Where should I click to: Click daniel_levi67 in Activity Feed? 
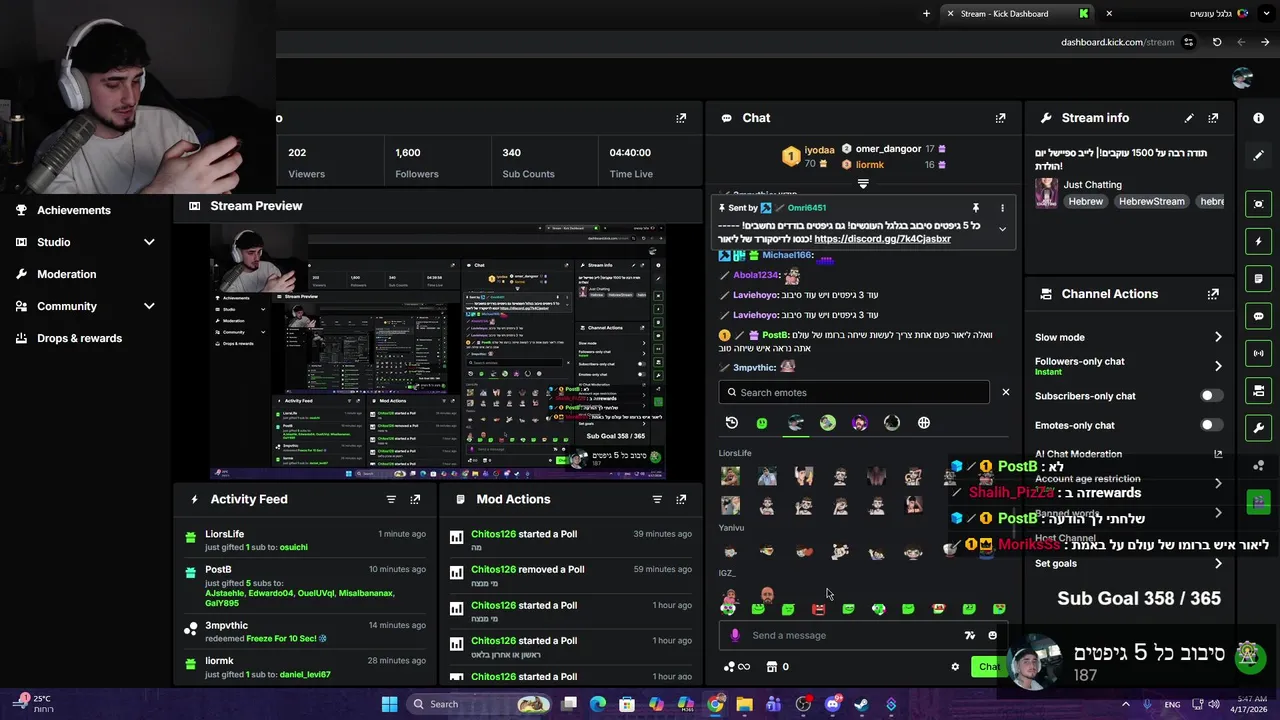point(305,675)
